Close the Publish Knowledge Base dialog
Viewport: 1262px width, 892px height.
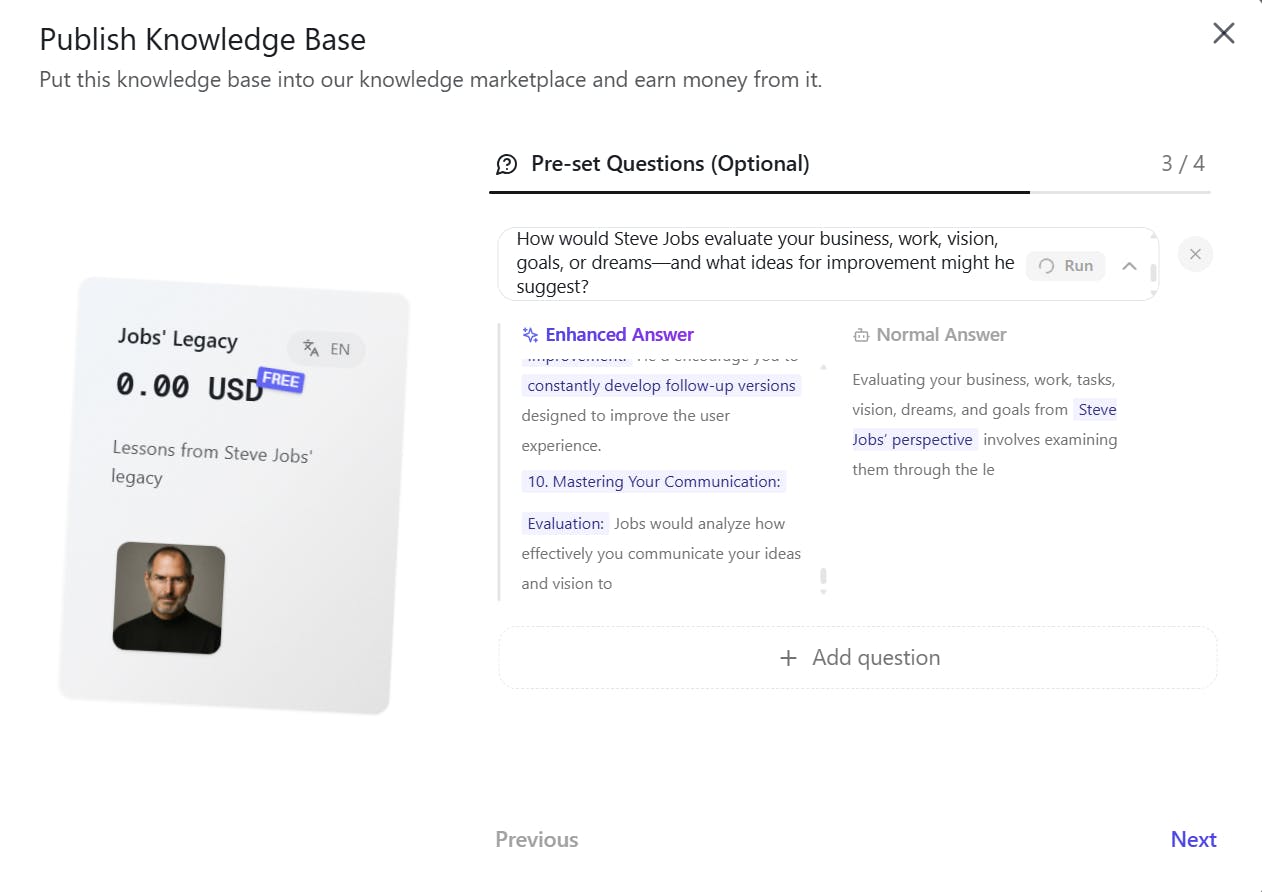(1223, 34)
